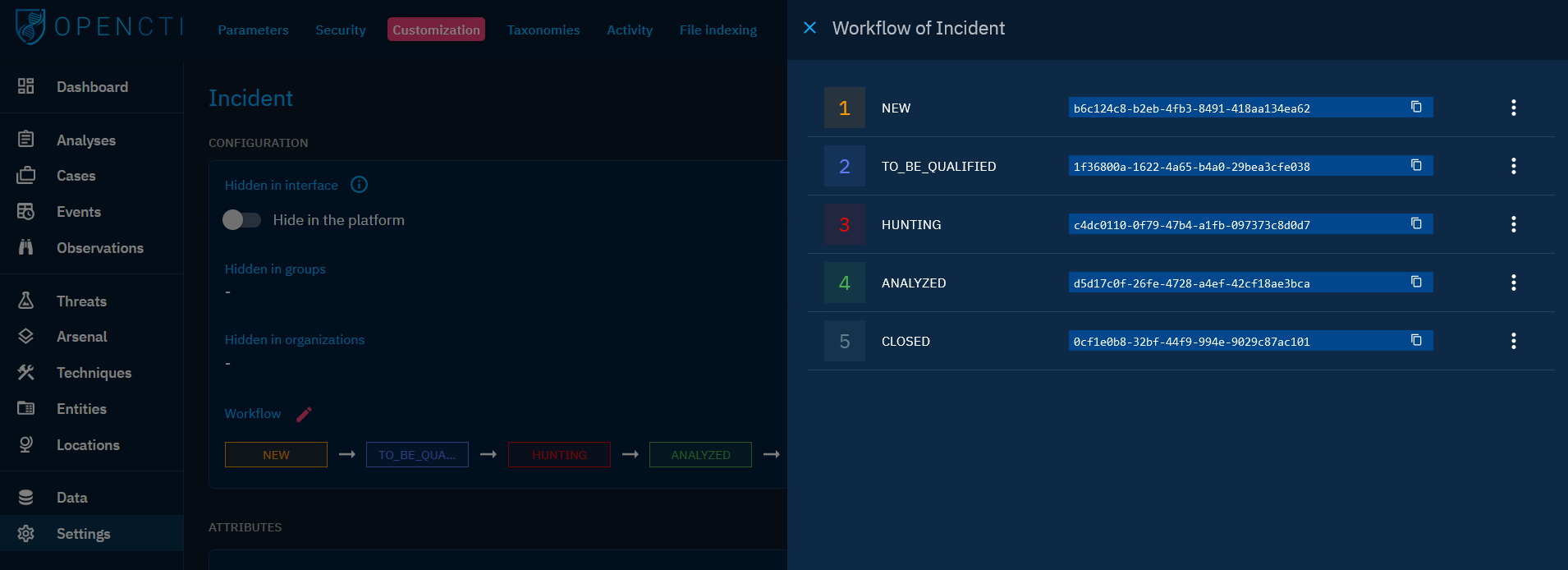Open options menu for CLOSED status
This screenshot has height=570, width=1568.
1513,341
